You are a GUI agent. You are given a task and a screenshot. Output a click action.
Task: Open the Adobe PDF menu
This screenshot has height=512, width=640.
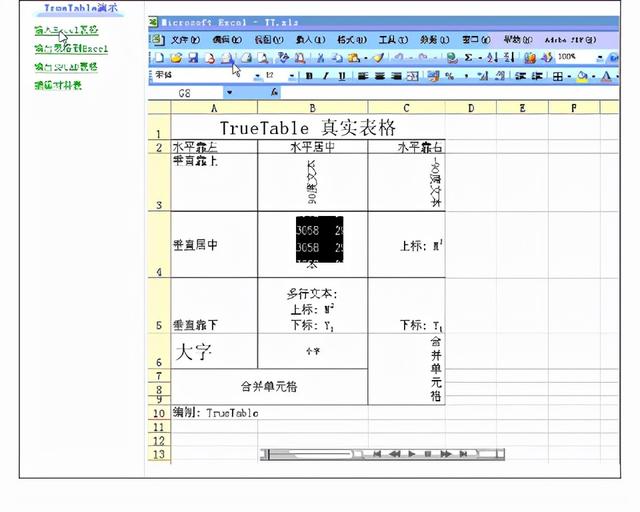570,40
